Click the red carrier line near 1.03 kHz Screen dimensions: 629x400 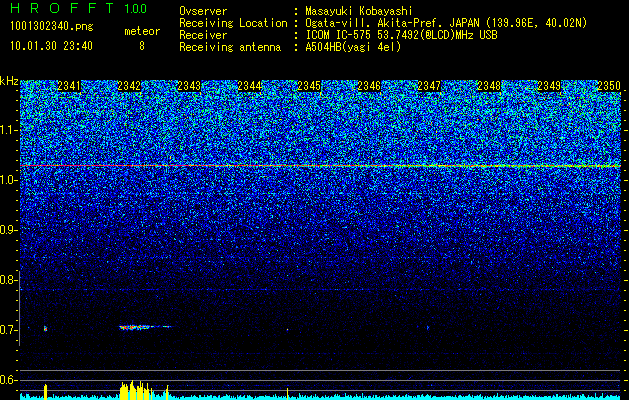pos(320,166)
